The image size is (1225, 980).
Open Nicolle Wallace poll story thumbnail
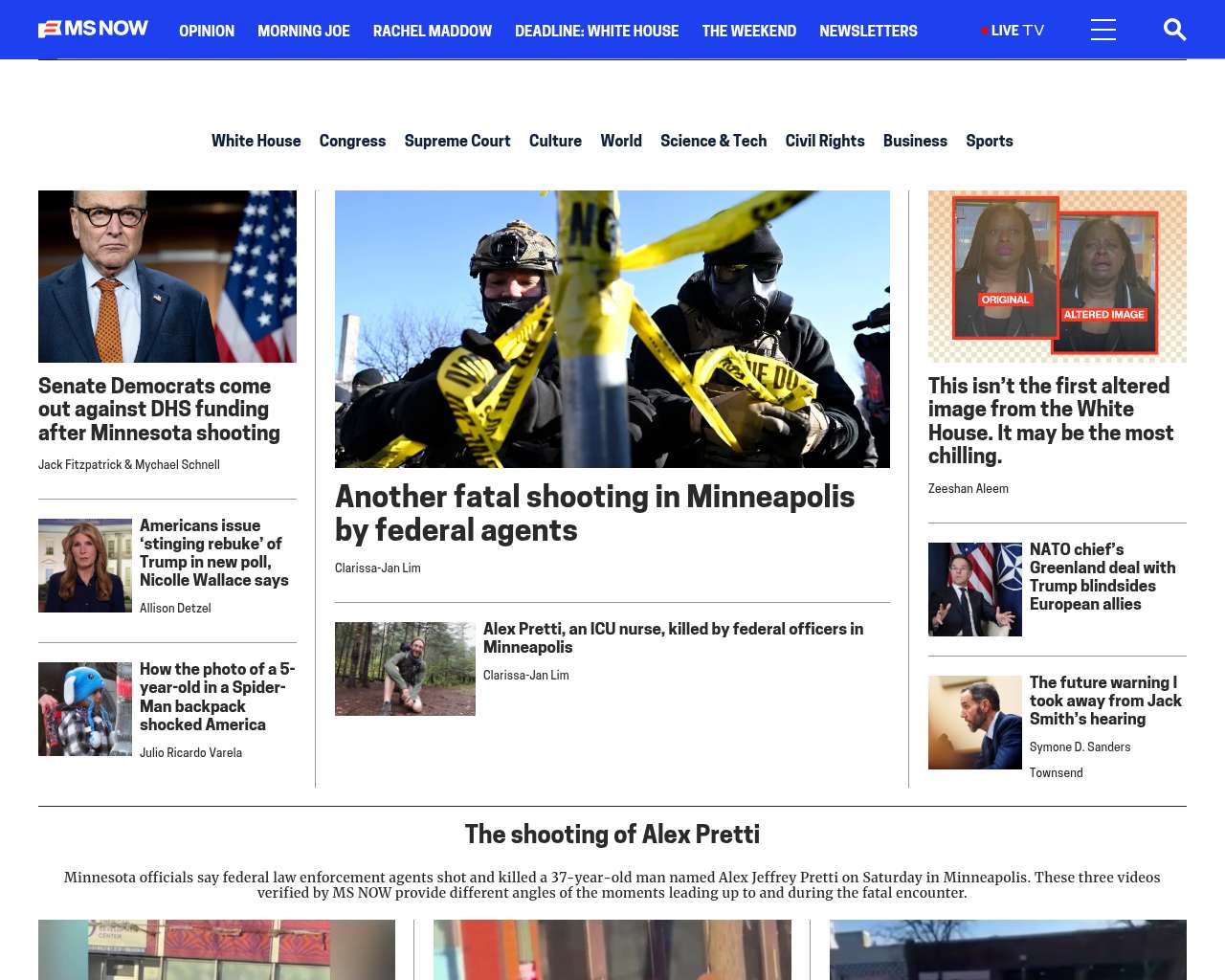(85, 566)
